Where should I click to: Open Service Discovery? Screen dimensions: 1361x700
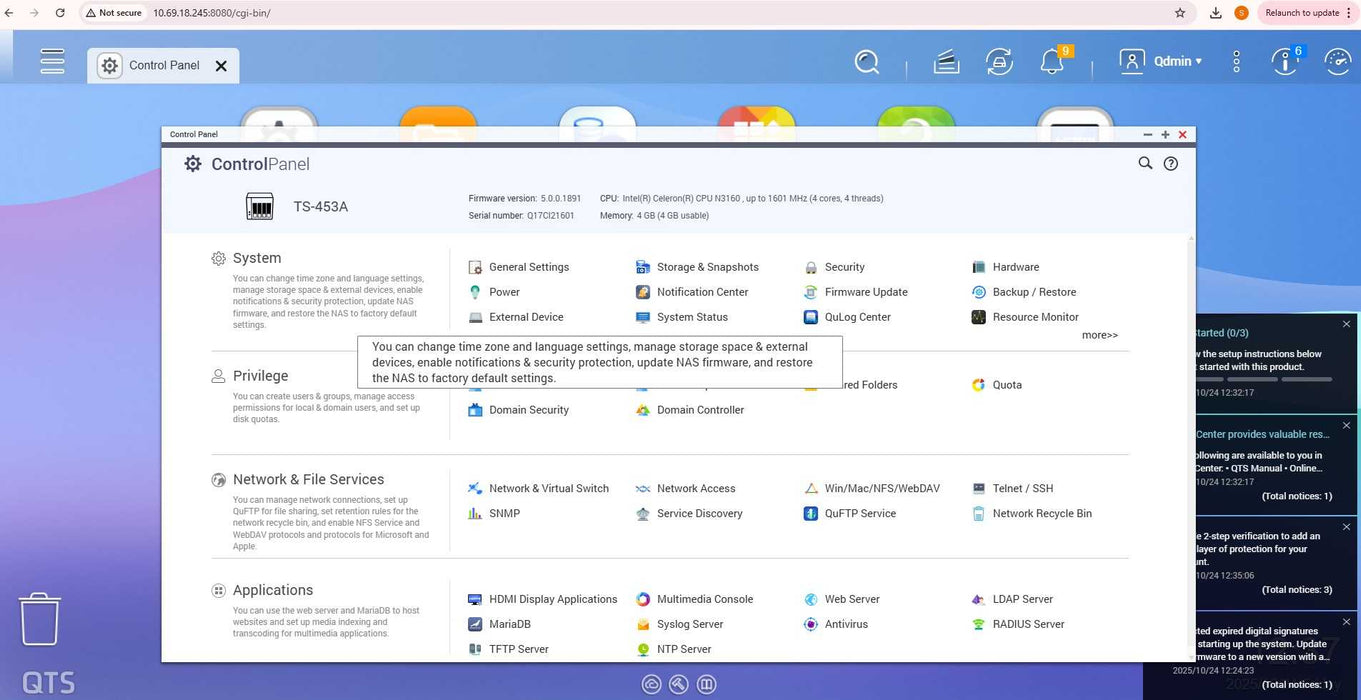coord(690,514)
